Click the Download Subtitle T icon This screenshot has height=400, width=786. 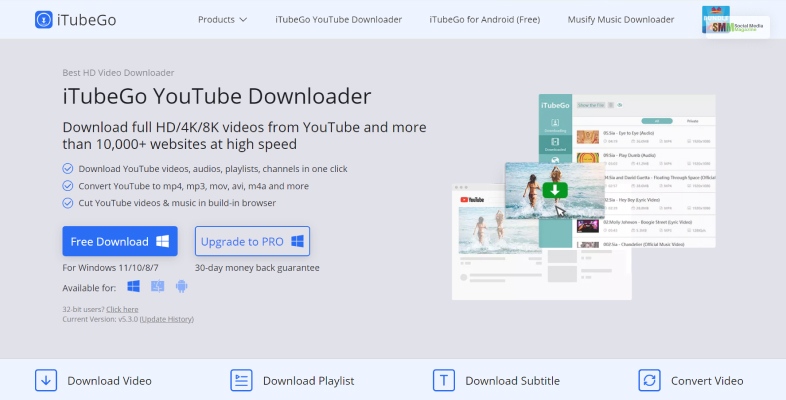[x=444, y=380]
